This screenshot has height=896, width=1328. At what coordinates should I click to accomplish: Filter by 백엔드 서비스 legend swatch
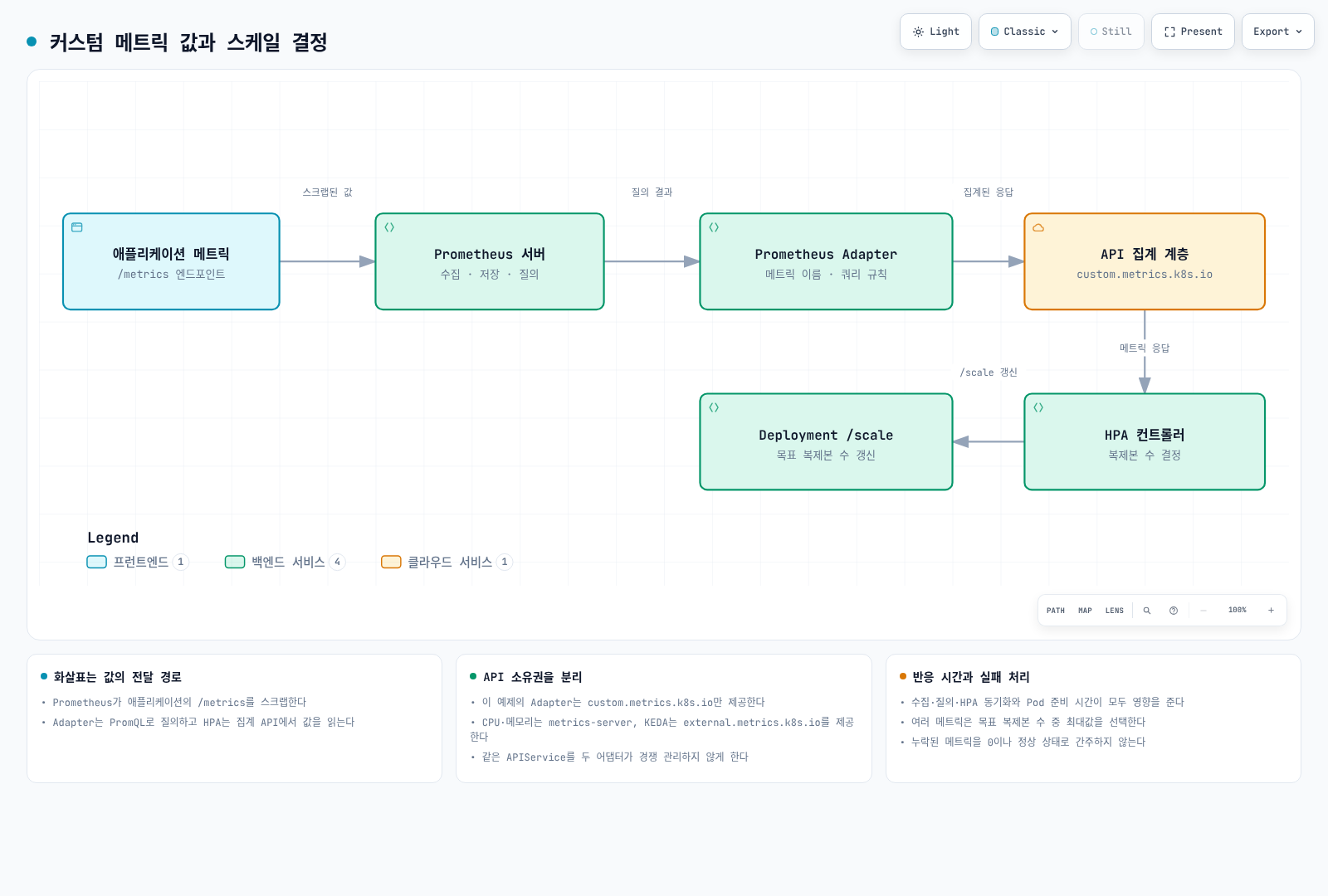pyautogui.click(x=235, y=562)
